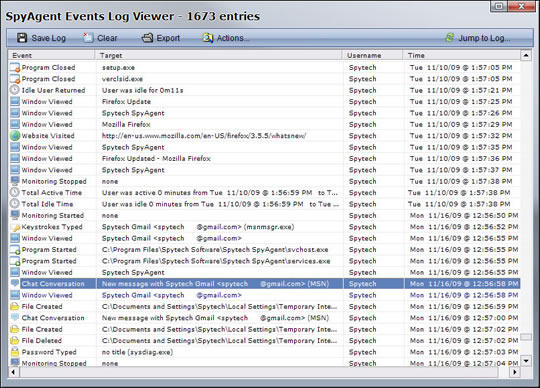540x388 pixels.
Task: Click the horizontal scrollbar right arrow
Action: tap(515, 372)
